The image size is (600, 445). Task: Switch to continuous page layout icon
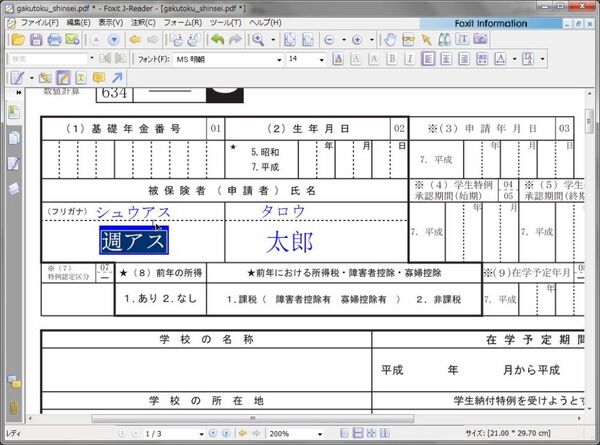(x=358, y=433)
